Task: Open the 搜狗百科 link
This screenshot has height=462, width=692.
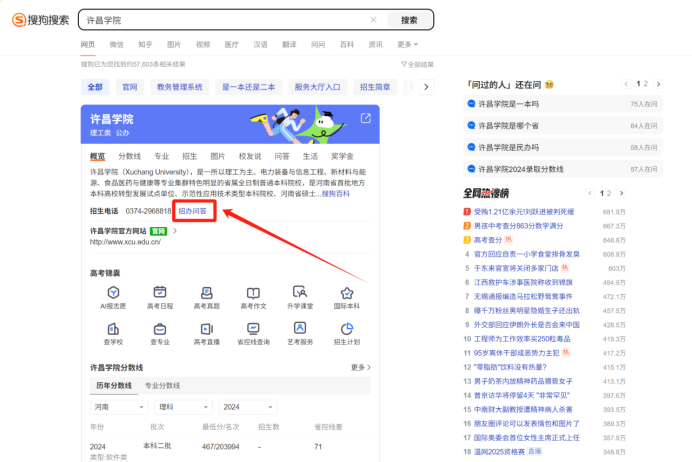Action: pos(336,194)
